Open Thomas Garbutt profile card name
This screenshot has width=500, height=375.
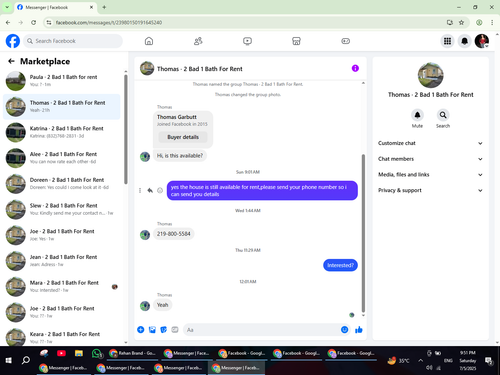(x=177, y=117)
